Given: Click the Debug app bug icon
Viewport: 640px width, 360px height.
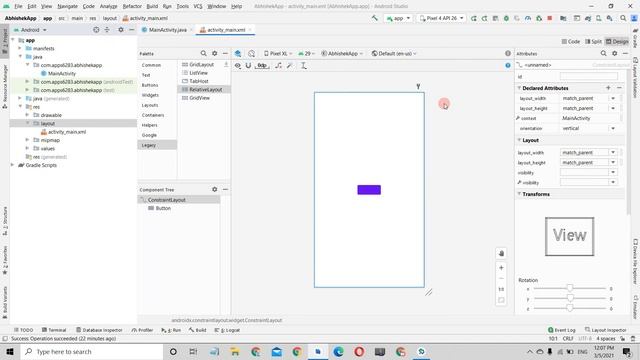Looking at the screenshot, I should 506,18.
